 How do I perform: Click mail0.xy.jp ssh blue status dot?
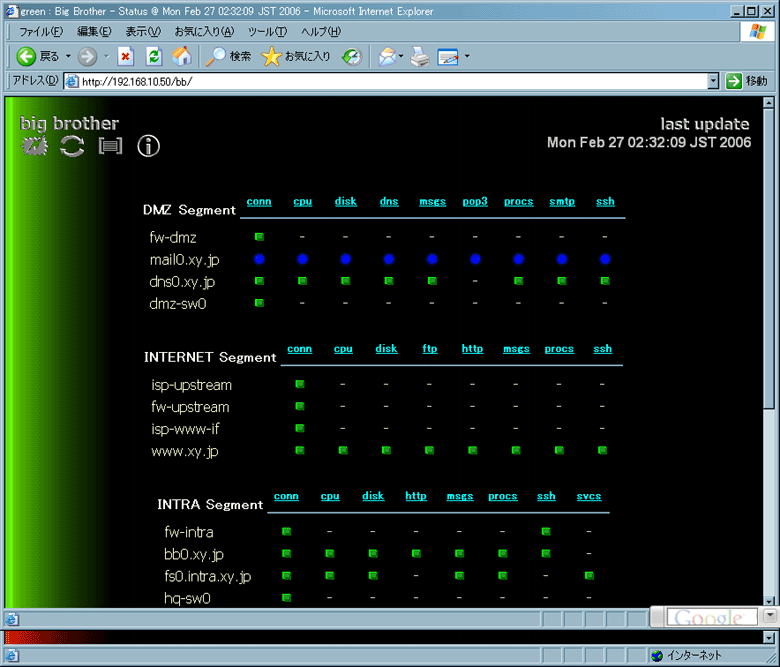(x=605, y=259)
